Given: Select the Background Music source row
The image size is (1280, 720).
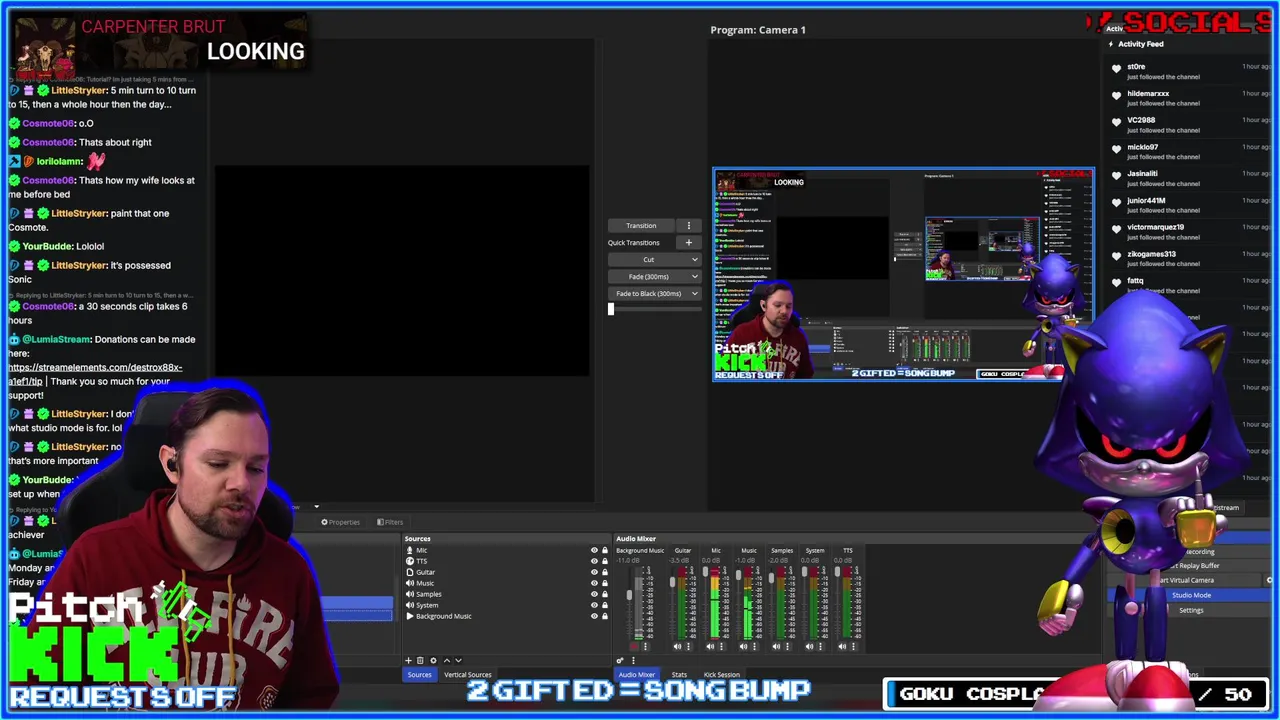Looking at the screenshot, I should click(x=505, y=616).
